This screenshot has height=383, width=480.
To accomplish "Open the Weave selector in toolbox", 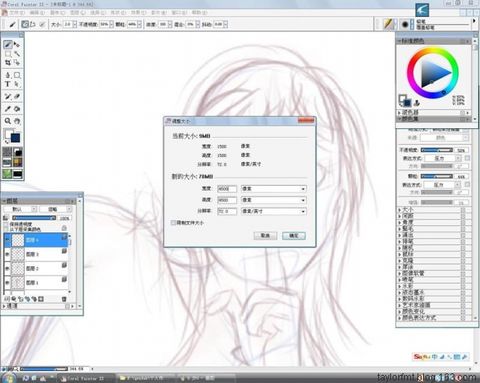I will pyautogui.click(x=18, y=162).
